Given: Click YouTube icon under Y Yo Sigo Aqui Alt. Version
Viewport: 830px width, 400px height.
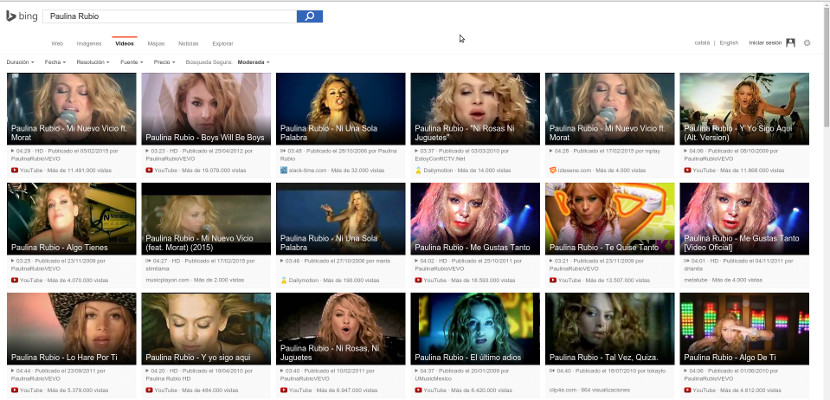Looking at the screenshot, I should [687, 170].
